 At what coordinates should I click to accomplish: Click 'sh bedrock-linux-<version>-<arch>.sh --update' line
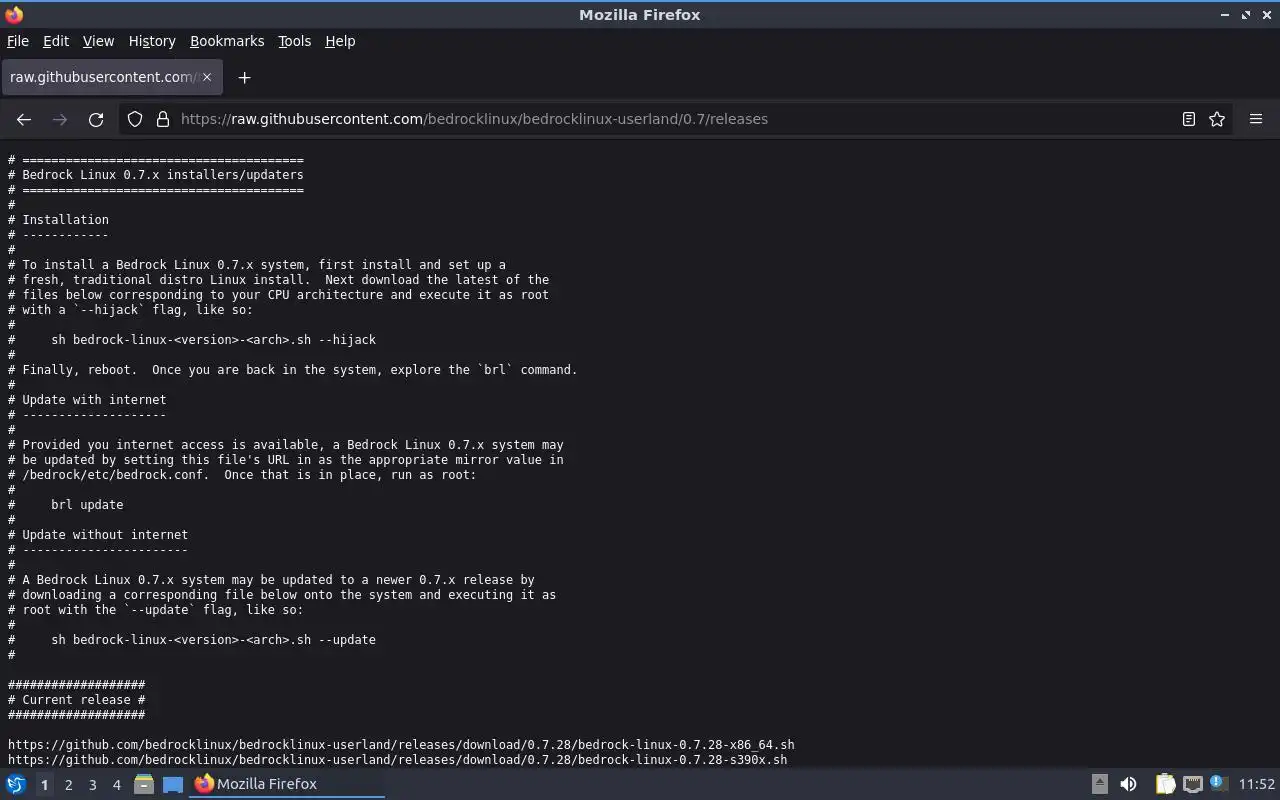tap(213, 640)
